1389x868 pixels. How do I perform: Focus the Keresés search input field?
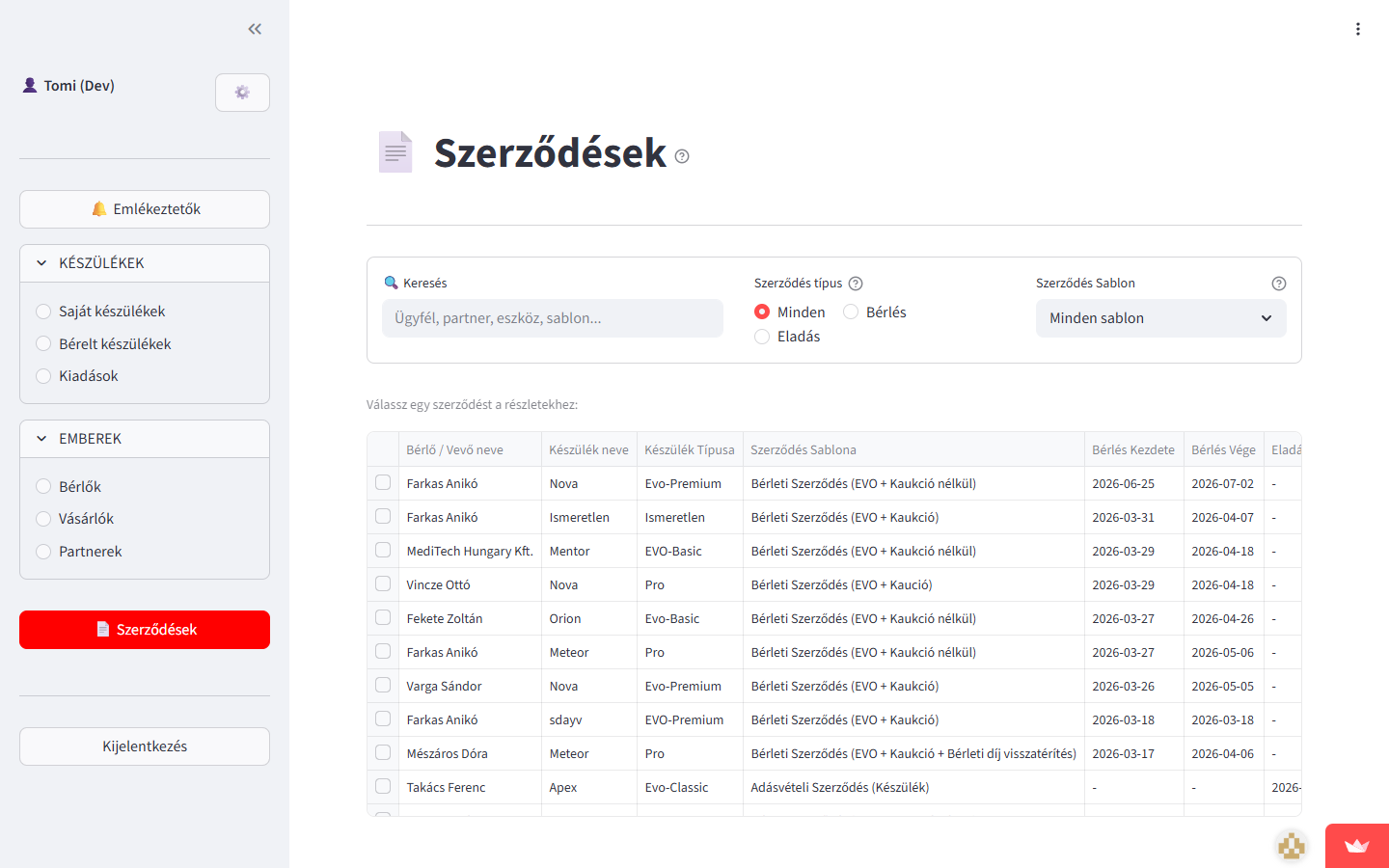coord(552,318)
